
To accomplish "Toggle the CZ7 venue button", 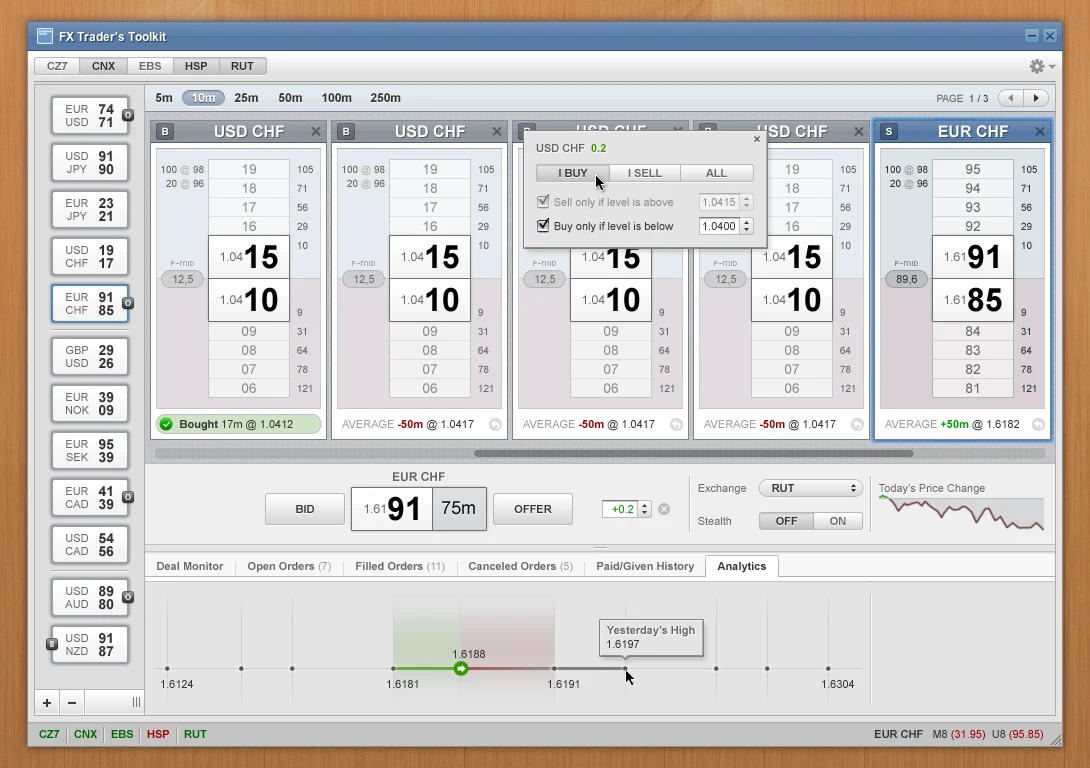I will pos(57,66).
